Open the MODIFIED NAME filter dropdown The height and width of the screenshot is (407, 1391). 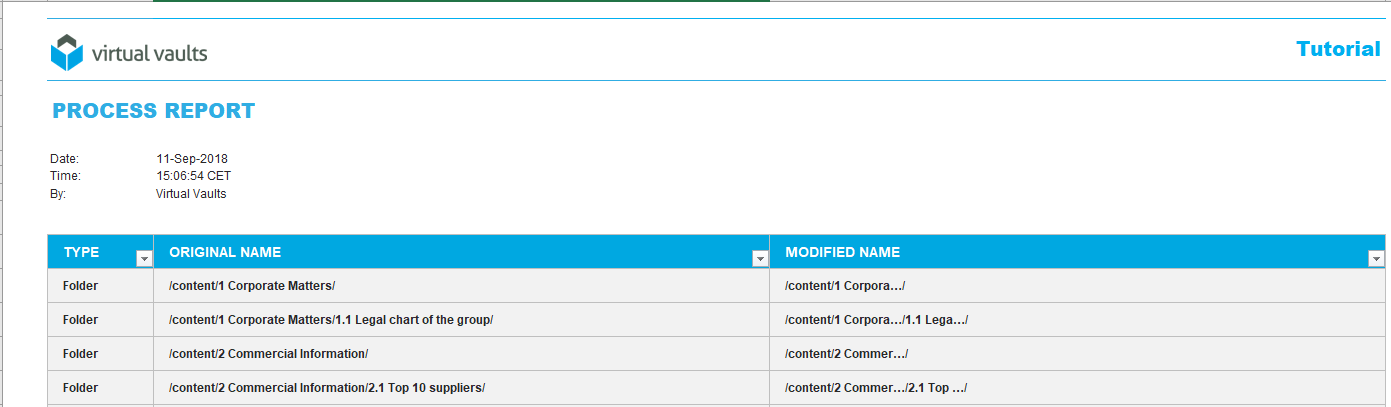(1376, 259)
